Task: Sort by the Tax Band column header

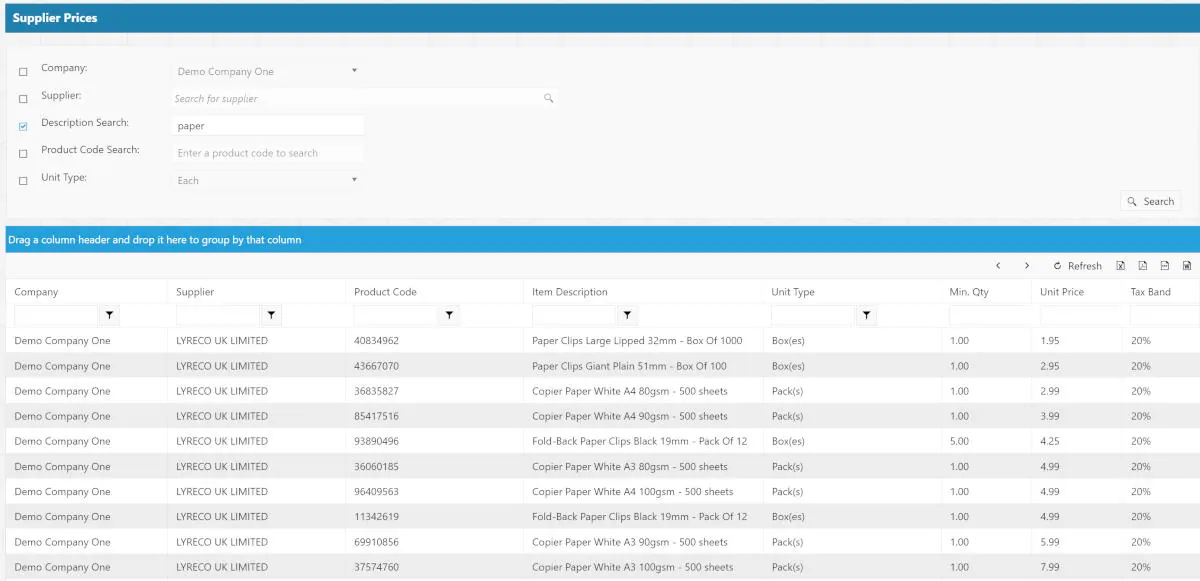Action: [1151, 292]
